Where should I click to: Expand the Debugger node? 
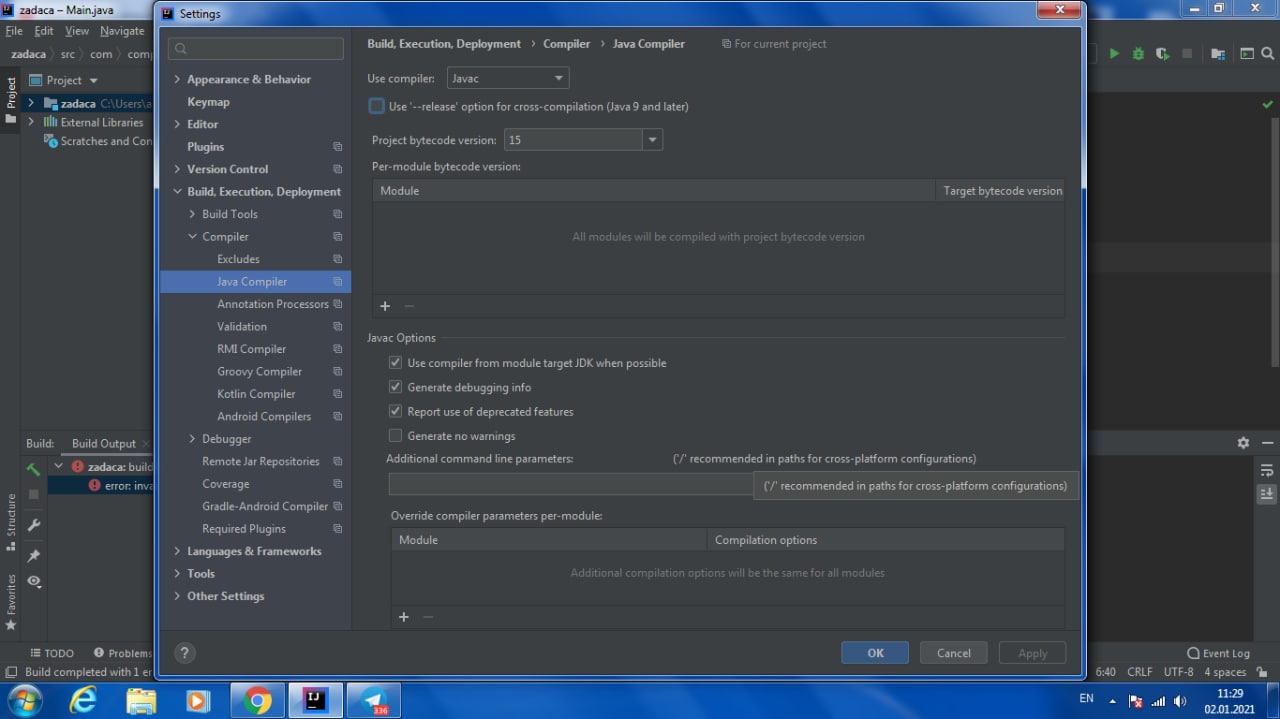click(x=192, y=439)
